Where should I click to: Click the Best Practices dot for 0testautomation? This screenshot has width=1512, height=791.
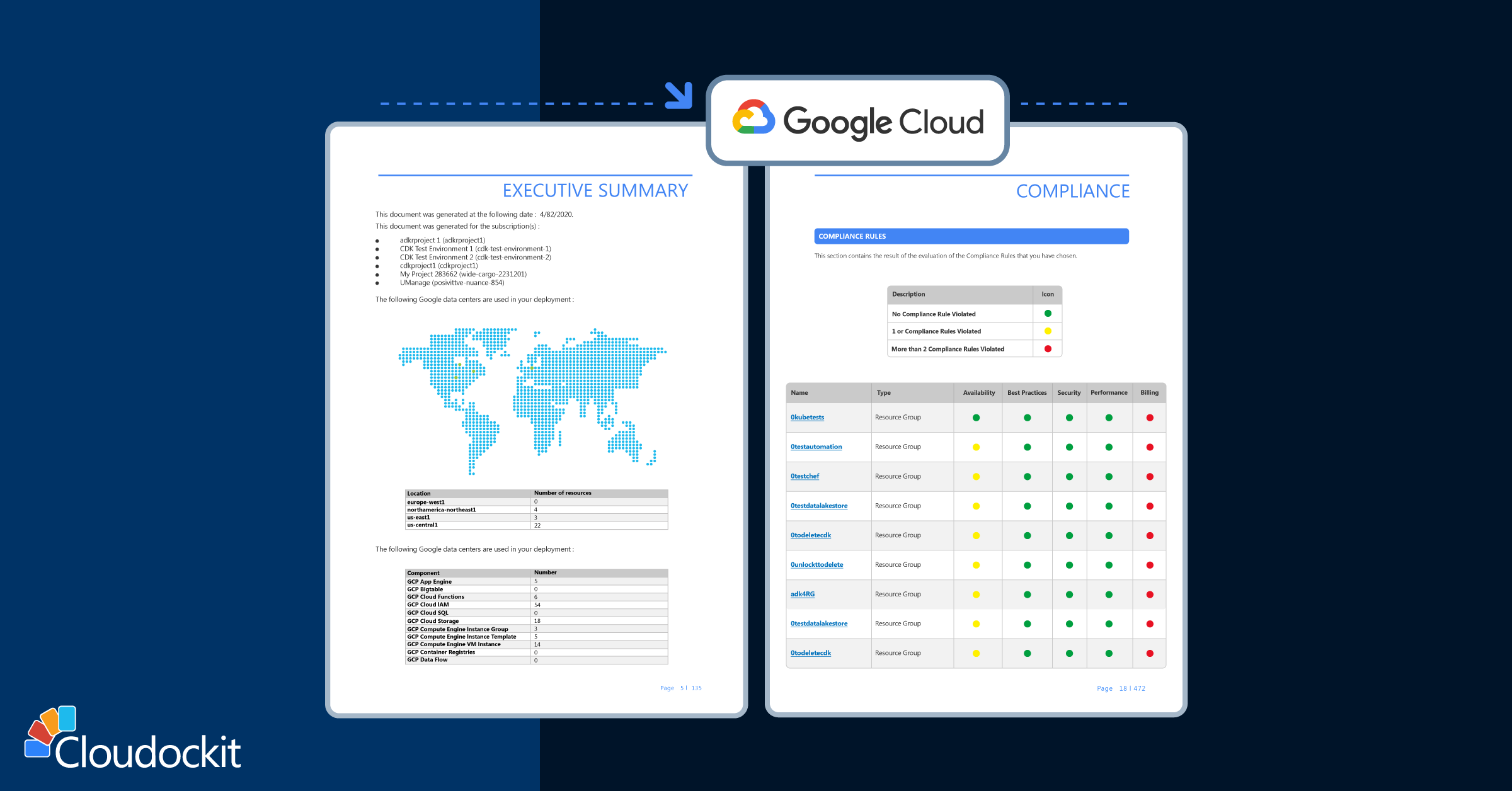(x=1027, y=447)
